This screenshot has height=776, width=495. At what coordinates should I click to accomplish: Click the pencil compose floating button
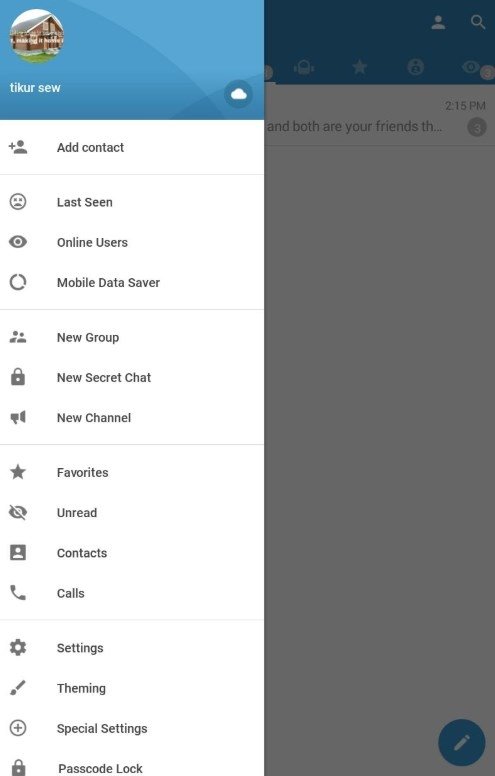[462, 742]
